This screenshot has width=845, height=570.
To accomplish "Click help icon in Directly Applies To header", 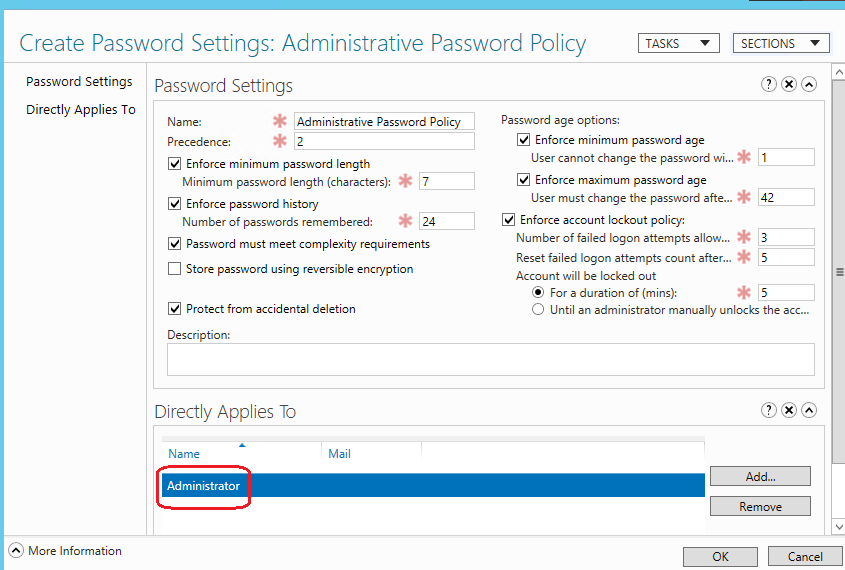I will [769, 410].
